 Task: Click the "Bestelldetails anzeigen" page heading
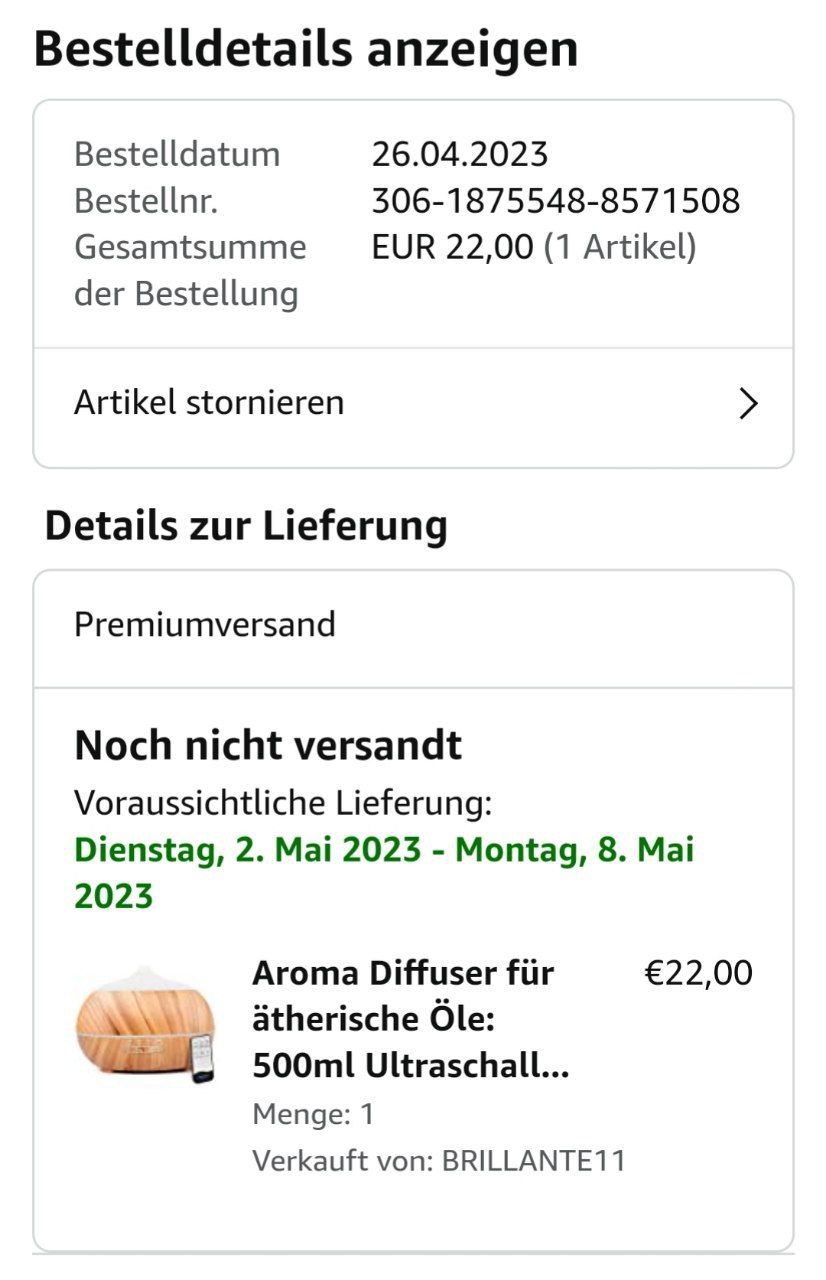point(306,49)
